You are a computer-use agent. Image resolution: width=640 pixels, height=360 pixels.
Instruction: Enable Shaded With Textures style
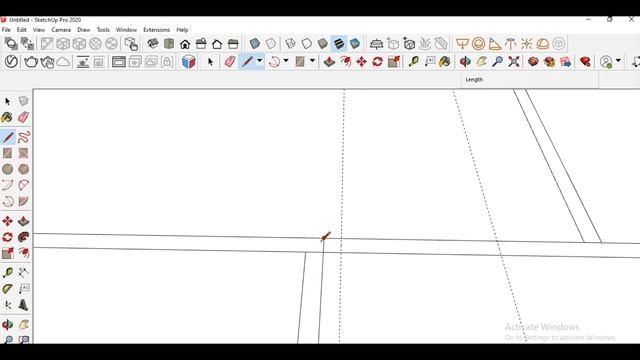[339, 44]
